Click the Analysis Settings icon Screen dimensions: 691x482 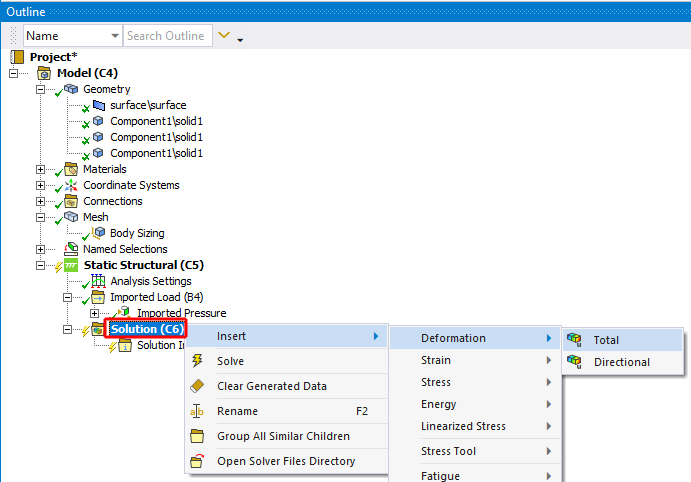(x=98, y=281)
